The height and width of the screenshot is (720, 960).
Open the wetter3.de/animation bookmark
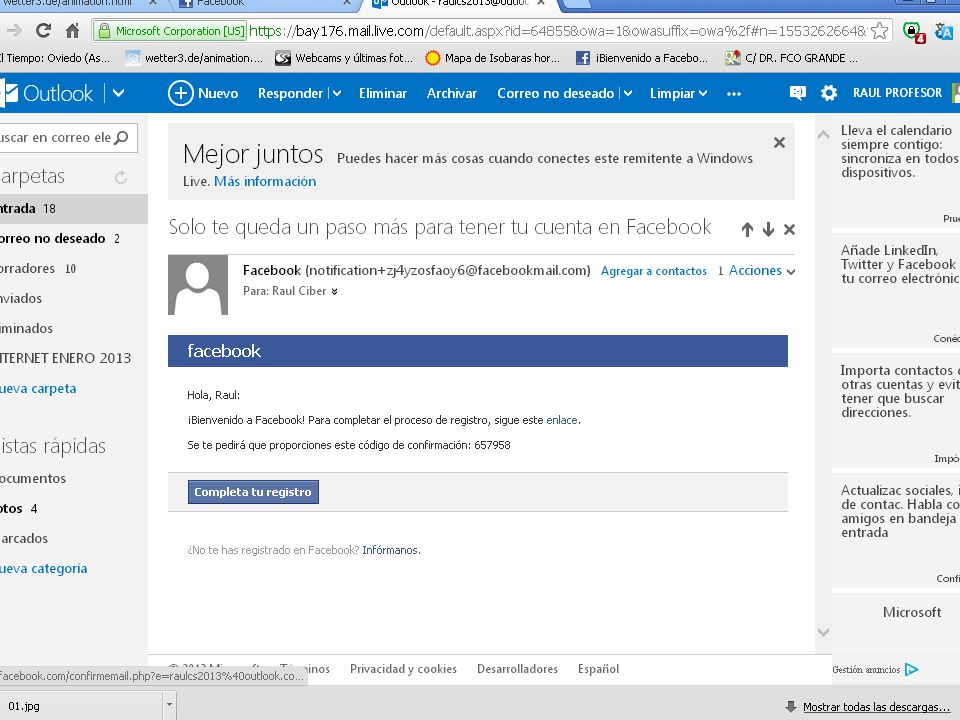[x=195, y=58]
